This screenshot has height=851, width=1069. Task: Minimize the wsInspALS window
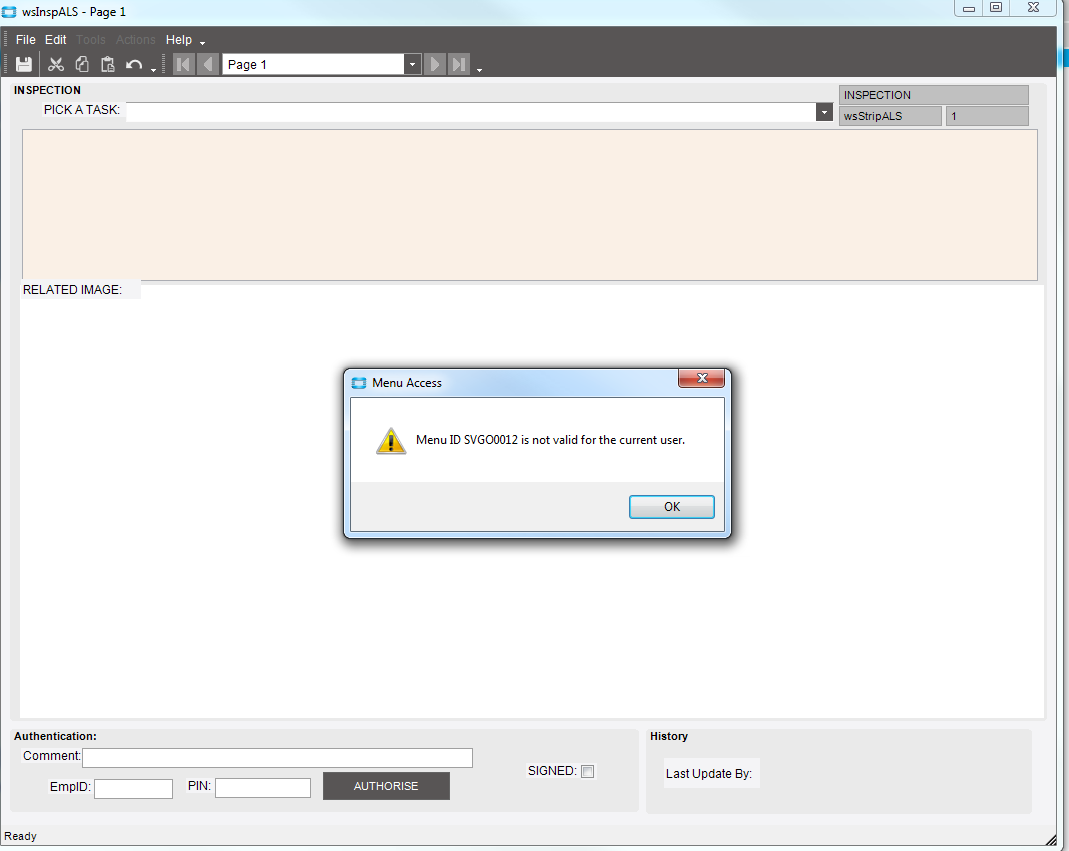click(x=969, y=8)
